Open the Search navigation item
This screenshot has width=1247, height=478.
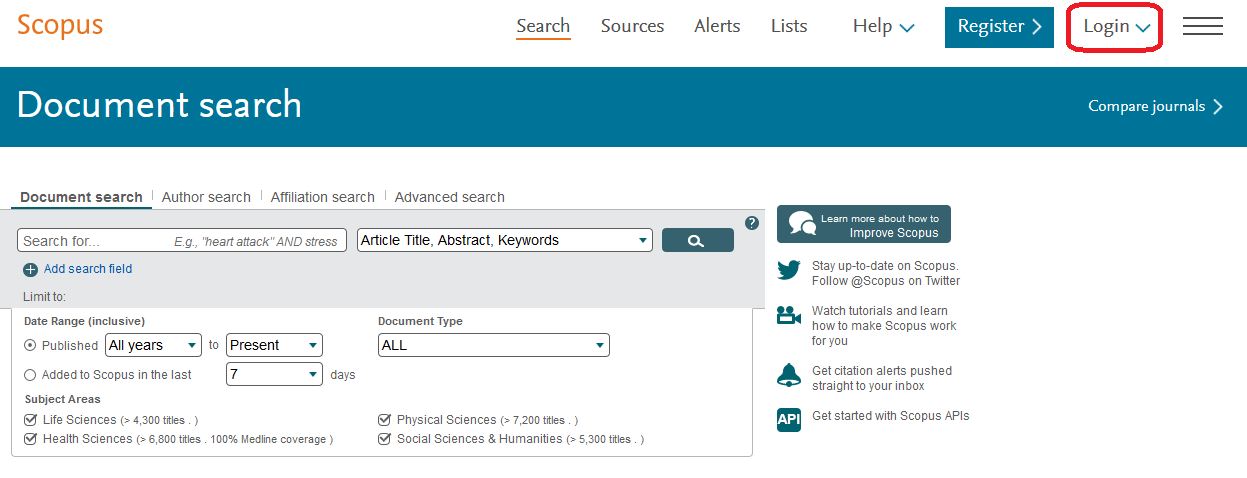[x=543, y=26]
